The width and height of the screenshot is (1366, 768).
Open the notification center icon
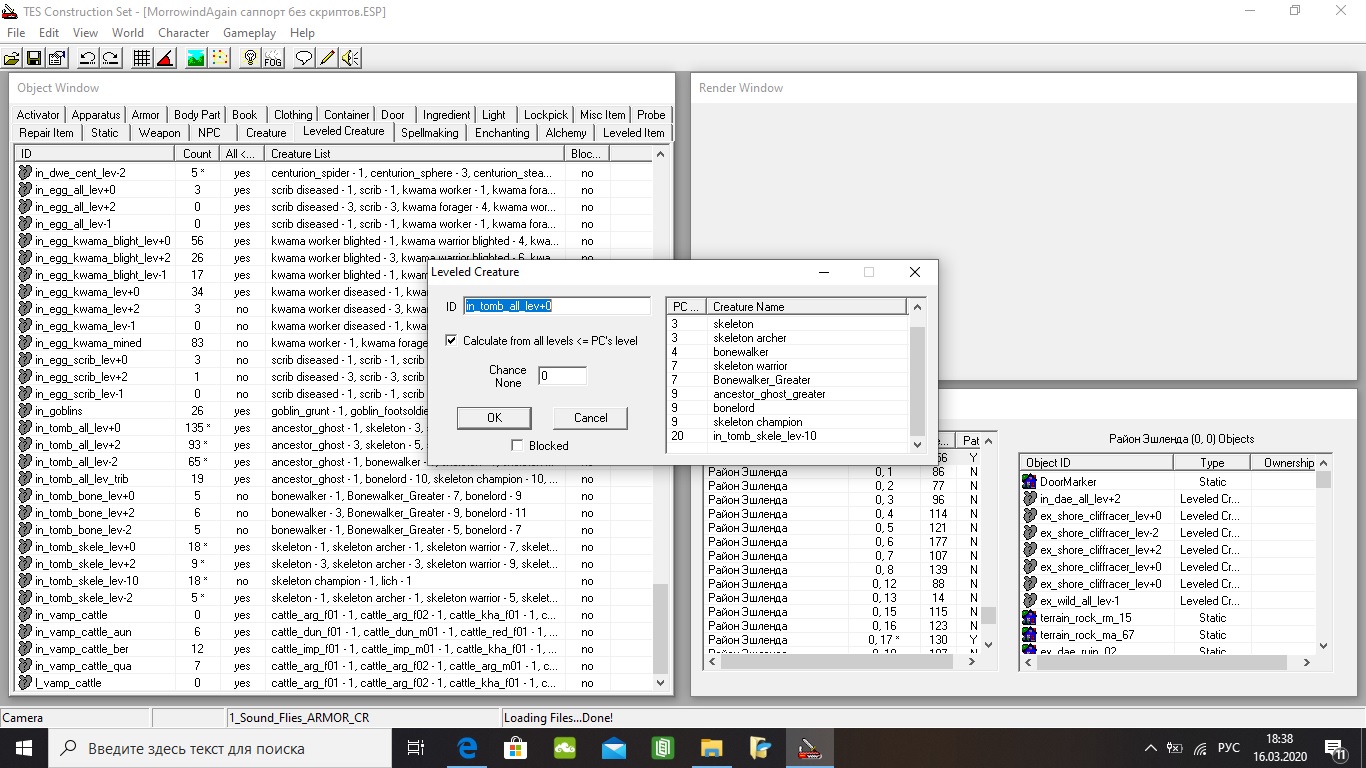click(x=1336, y=748)
